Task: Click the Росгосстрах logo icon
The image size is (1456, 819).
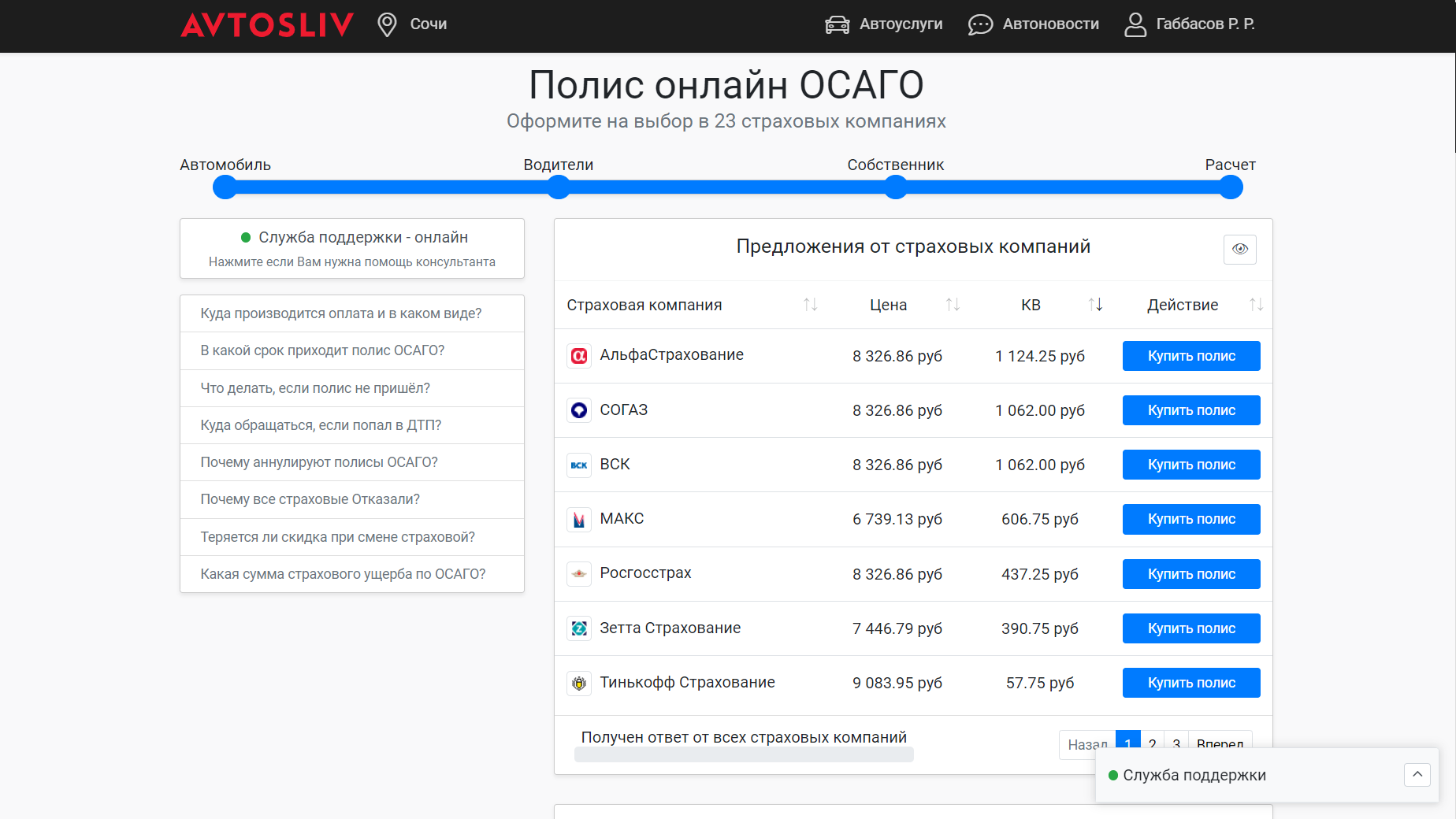Action: (x=579, y=574)
